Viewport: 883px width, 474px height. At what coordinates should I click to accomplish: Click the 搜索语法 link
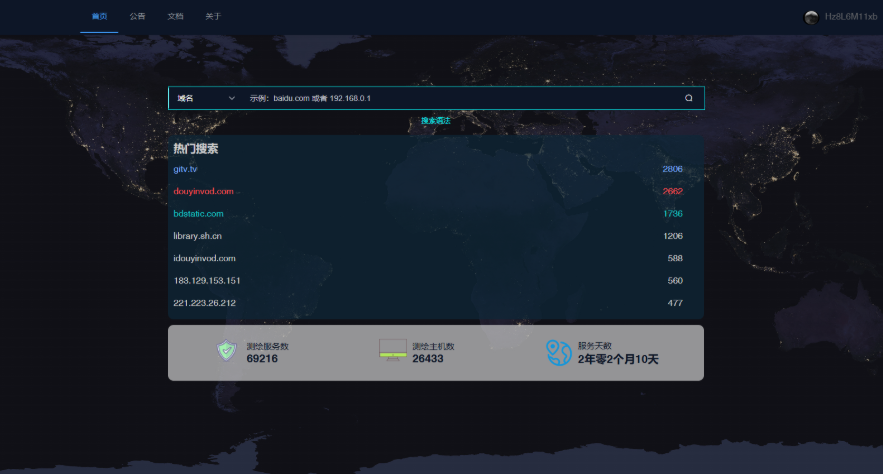point(436,120)
